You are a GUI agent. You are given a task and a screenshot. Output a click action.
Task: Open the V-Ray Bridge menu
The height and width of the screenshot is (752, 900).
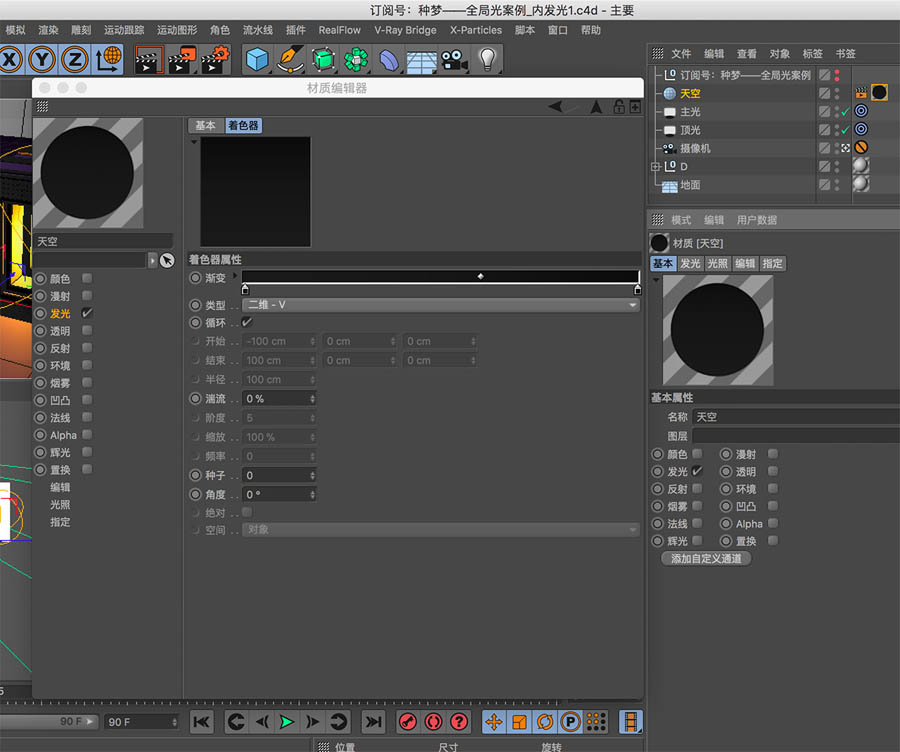406,30
